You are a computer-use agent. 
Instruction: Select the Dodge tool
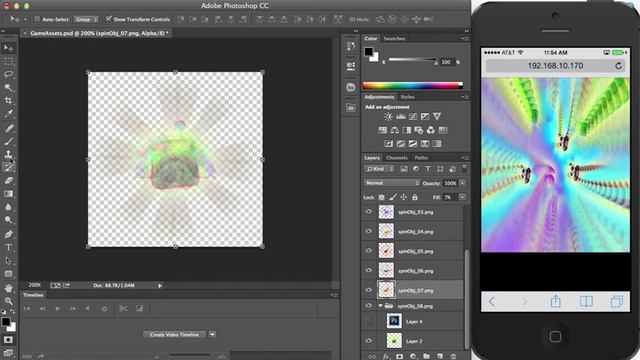[8, 220]
